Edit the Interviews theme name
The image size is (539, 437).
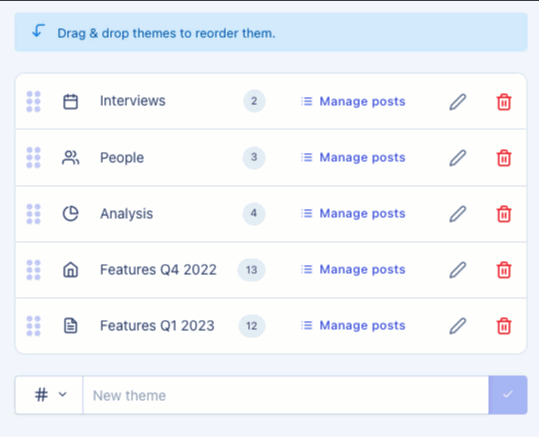click(458, 102)
